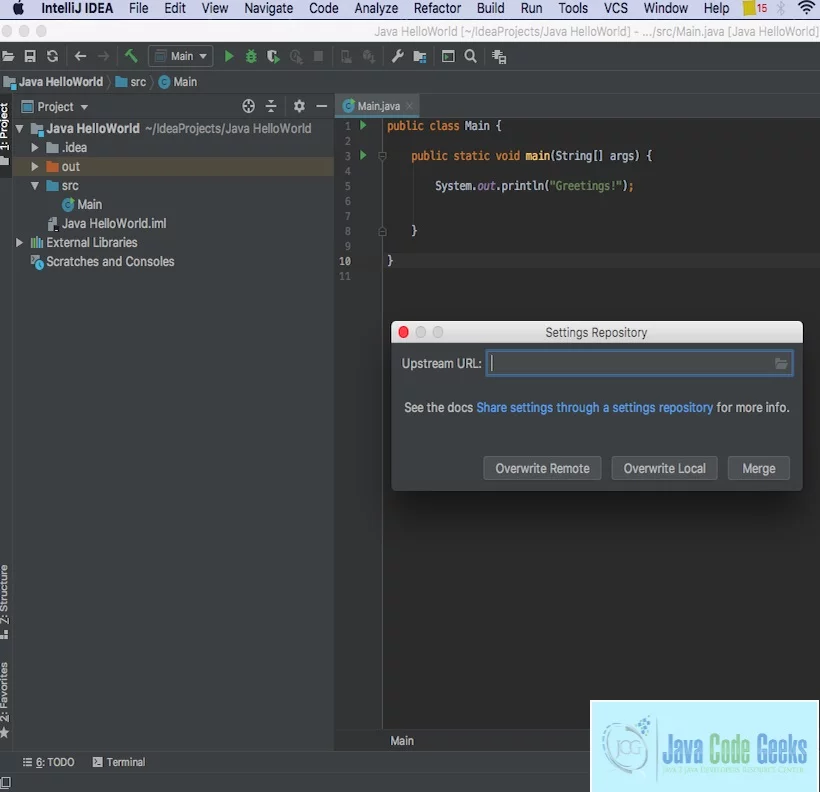The height and width of the screenshot is (792, 820).
Task: Hide the Project panel with minus icon
Action: tap(322, 106)
